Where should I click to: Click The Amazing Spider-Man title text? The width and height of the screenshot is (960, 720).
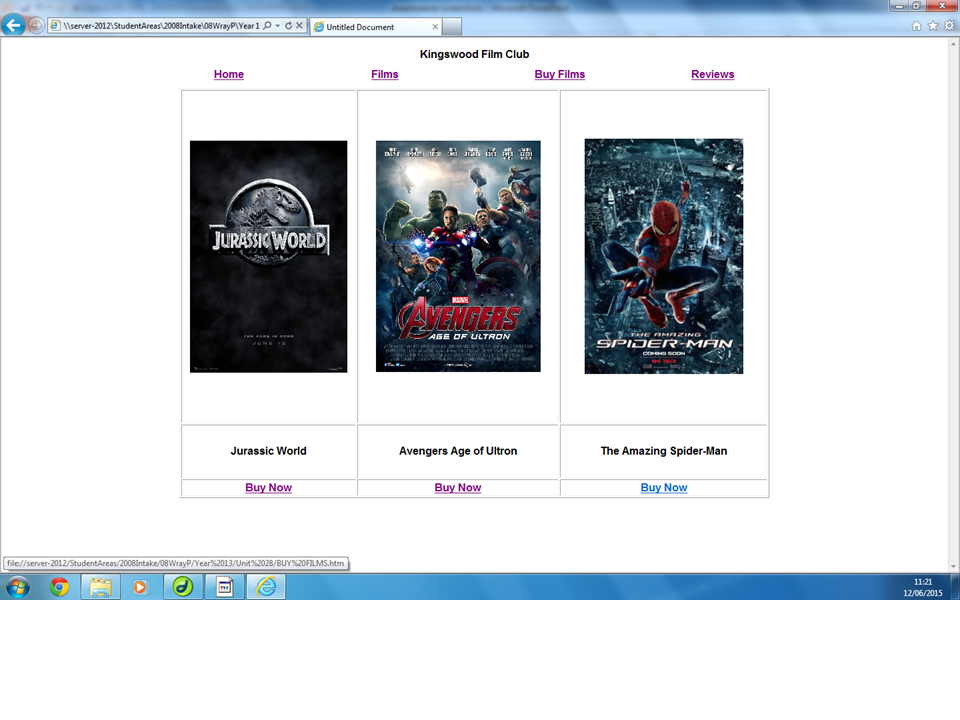point(664,451)
